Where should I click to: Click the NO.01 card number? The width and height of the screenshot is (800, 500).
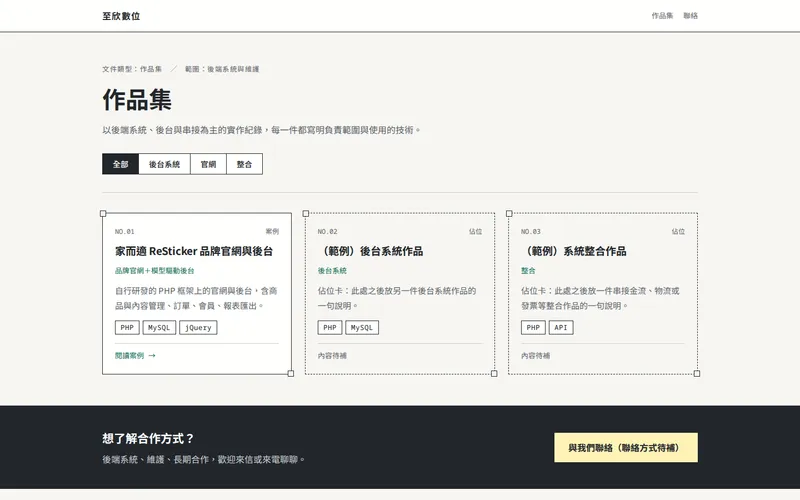124,232
